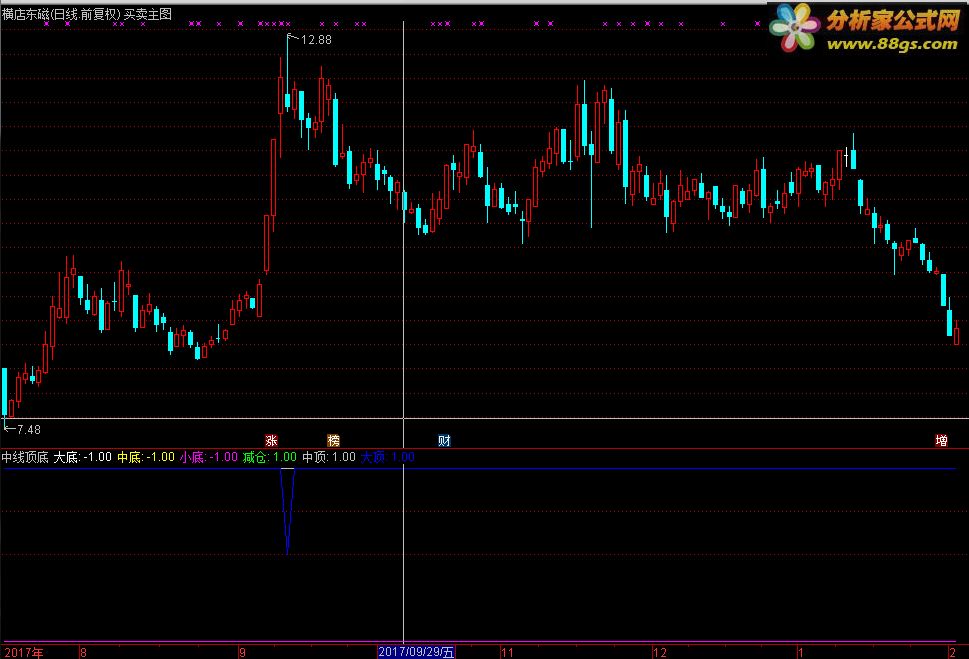
Task: Select the 中线顶底 indicator label
Action: pyautogui.click(x=25, y=457)
